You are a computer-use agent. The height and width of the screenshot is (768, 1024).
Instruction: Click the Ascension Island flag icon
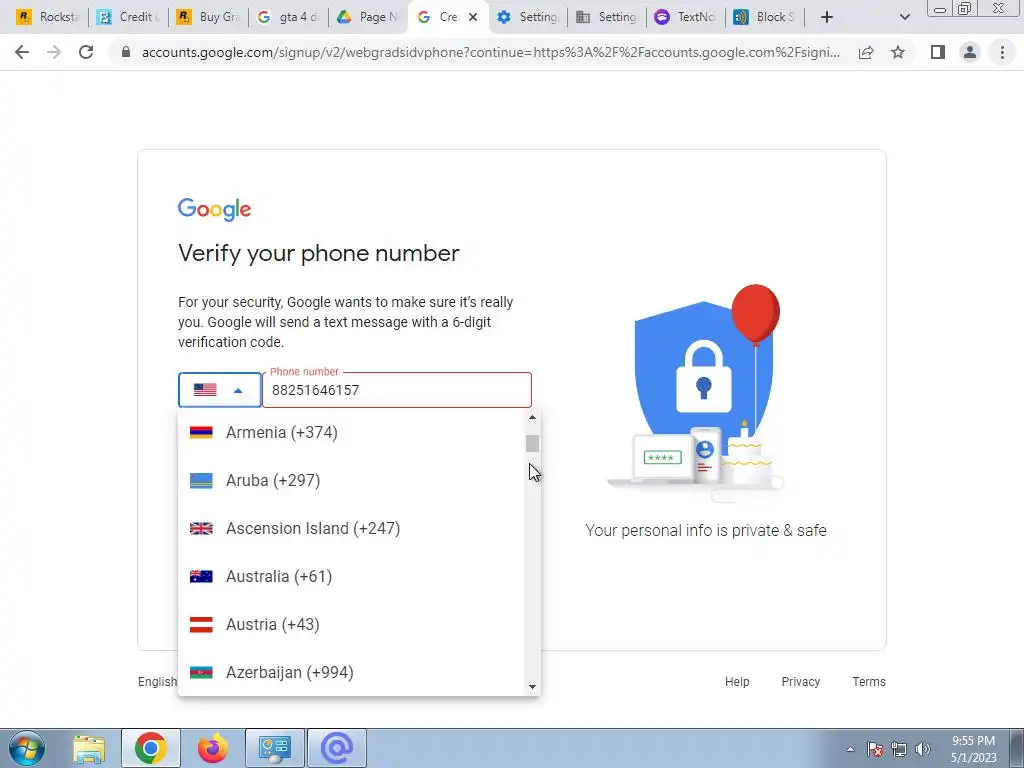tap(201, 528)
